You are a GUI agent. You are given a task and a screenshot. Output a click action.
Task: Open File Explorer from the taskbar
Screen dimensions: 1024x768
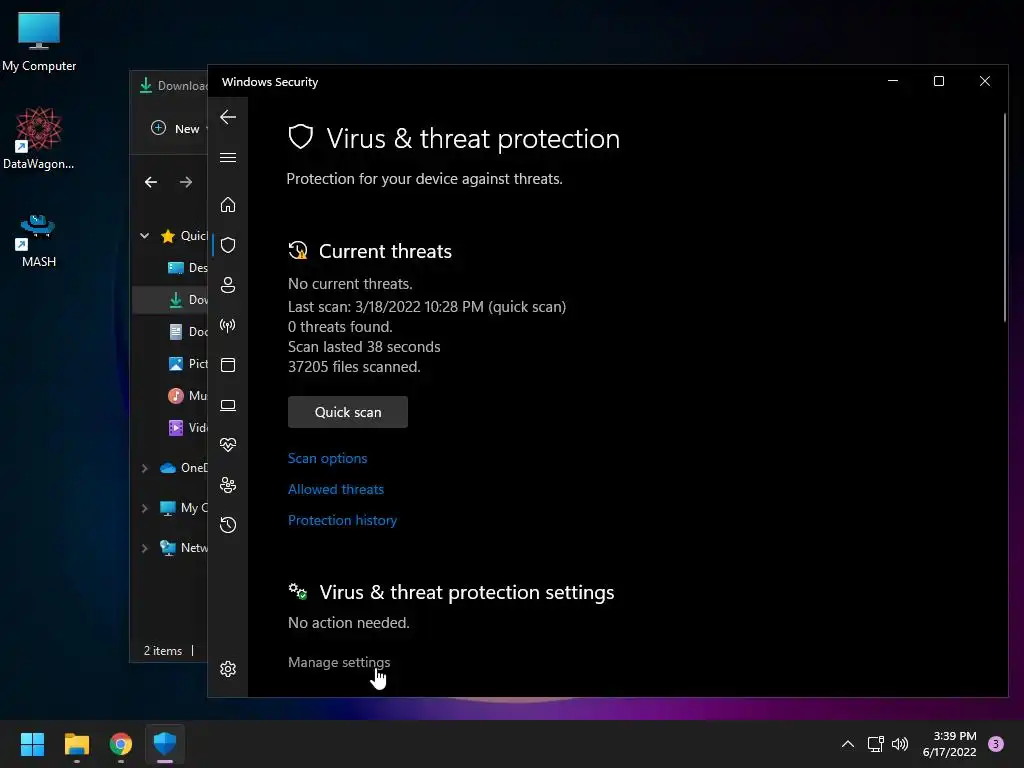point(76,744)
